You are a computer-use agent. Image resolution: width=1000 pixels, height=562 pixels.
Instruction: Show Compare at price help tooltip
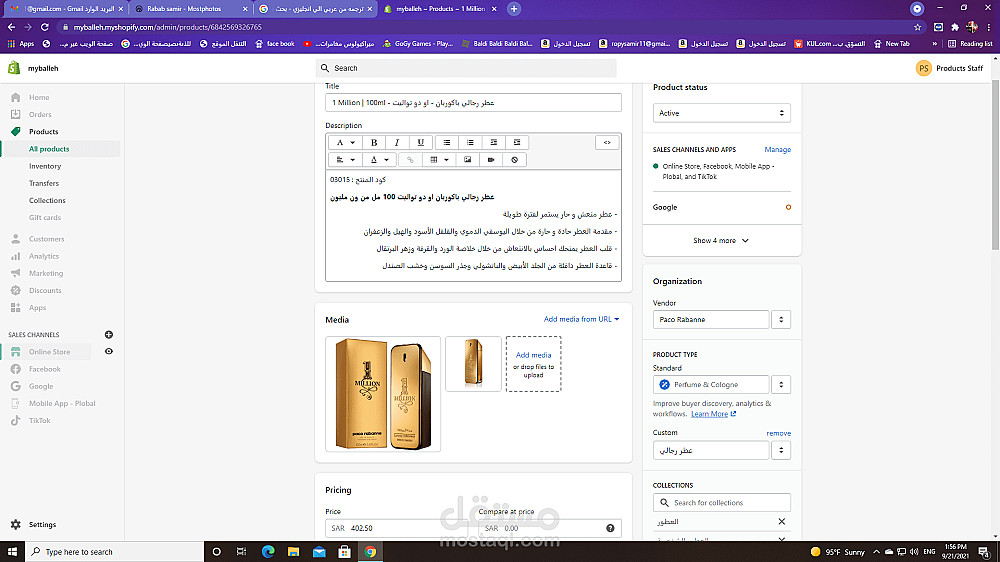pyautogui.click(x=610, y=528)
